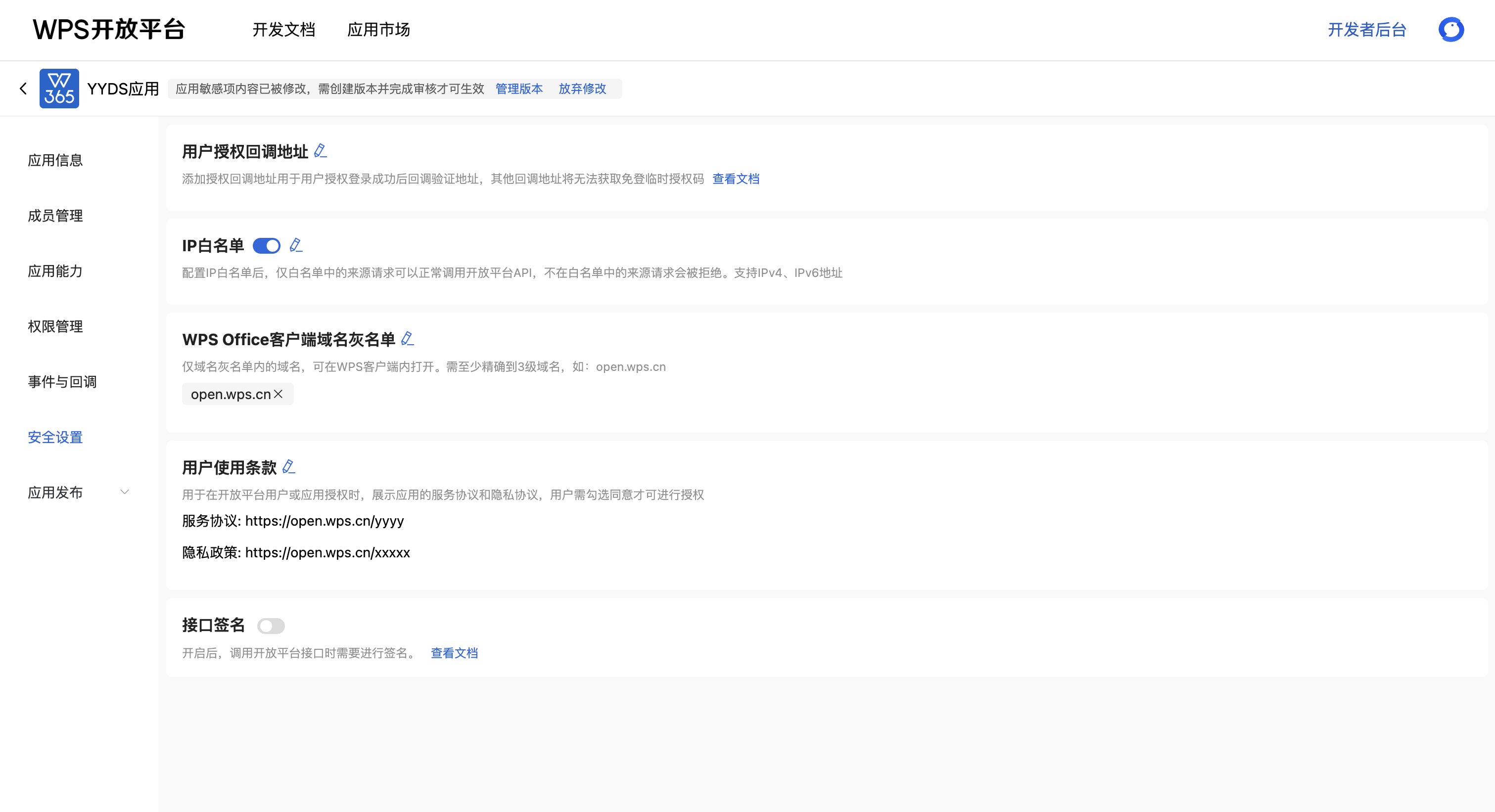Enable the 接口签名 toggle switch
The height and width of the screenshot is (812, 1495).
[x=271, y=626]
